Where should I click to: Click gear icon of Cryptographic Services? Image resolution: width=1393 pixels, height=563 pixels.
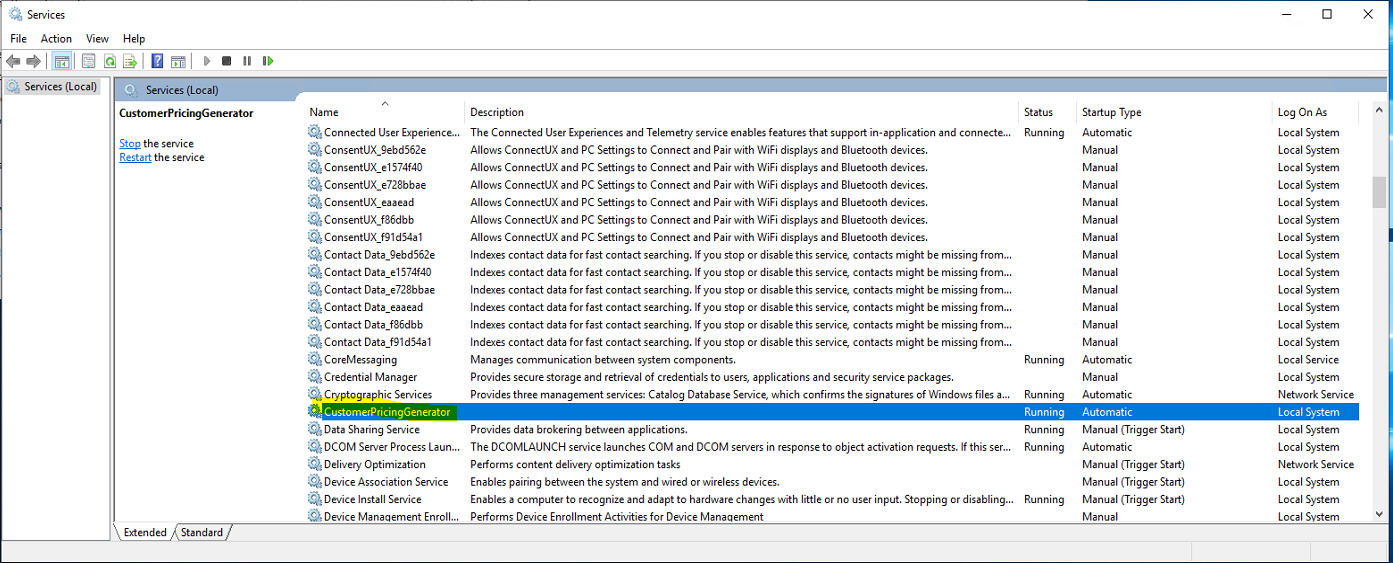315,394
